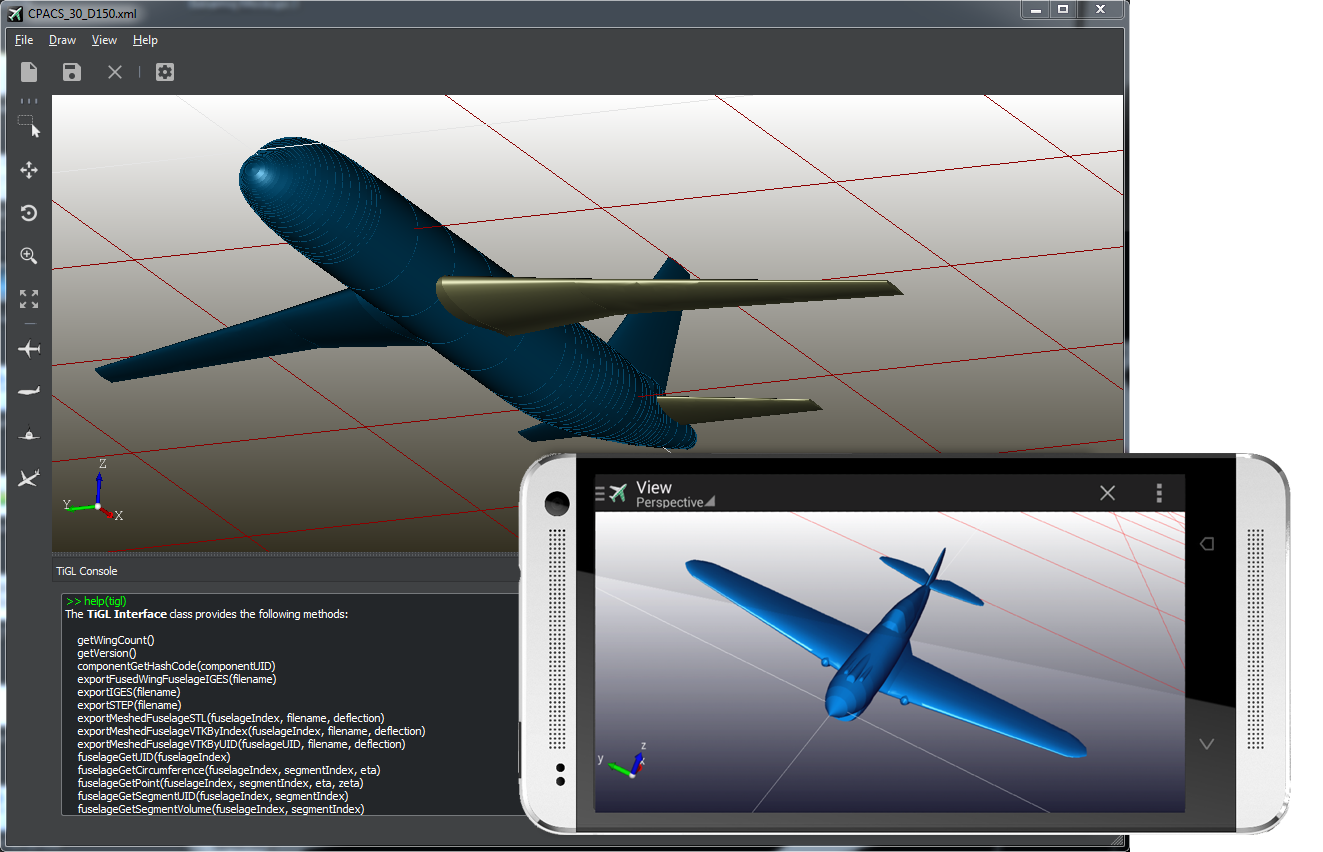Open the hamburger navigation drawer on phone

click(600, 493)
